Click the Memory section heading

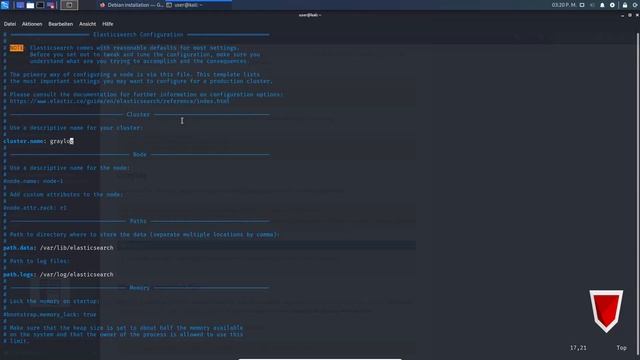[x=139, y=288]
